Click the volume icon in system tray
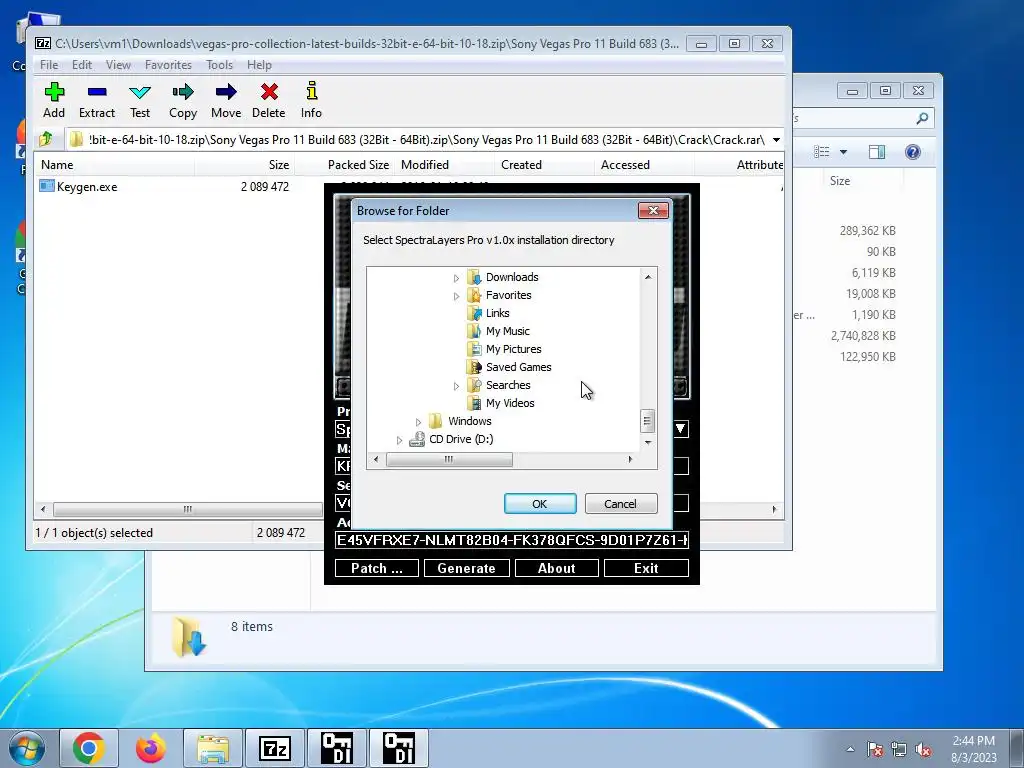Screen dimensions: 1024x768 923,750
